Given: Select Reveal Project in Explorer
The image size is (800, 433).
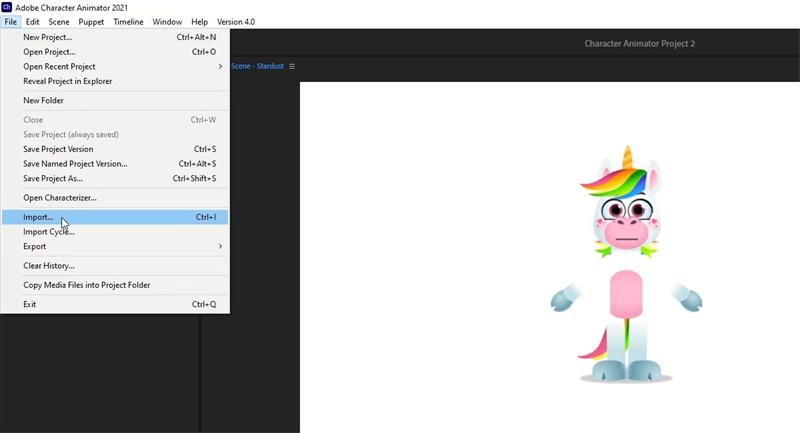Looking at the screenshot, I should point(67,81).
